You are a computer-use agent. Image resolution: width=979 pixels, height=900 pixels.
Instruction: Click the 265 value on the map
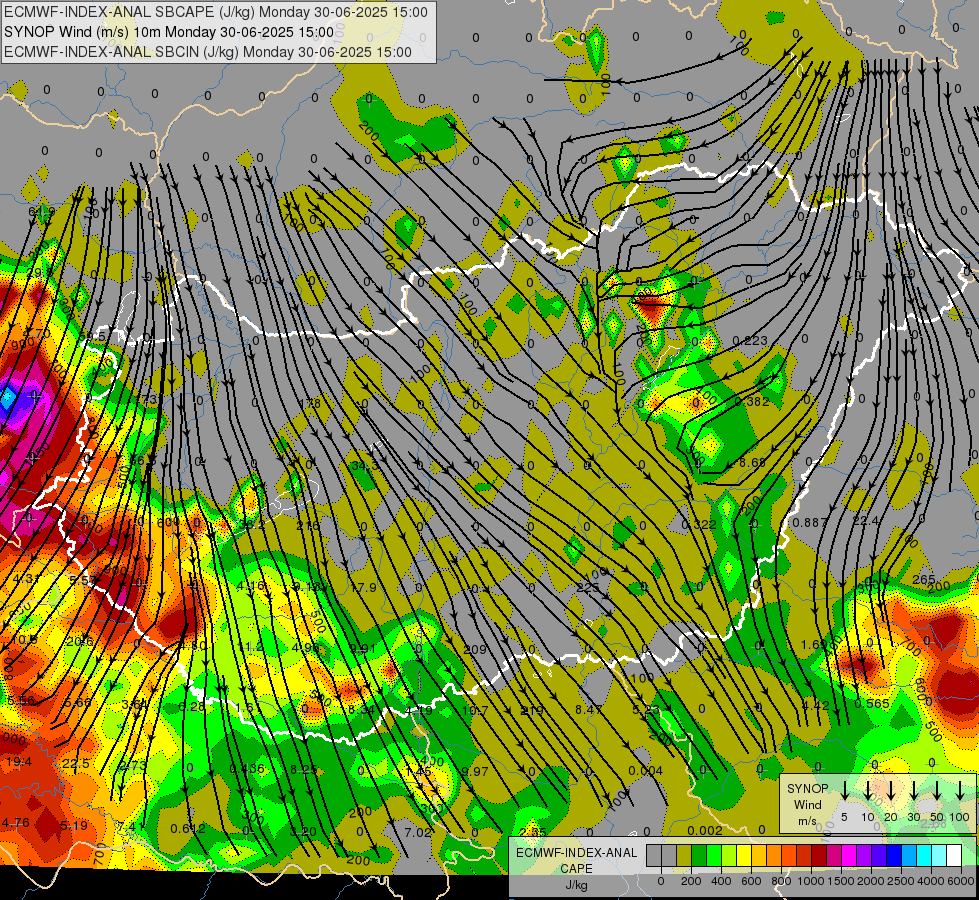point(923,580)
